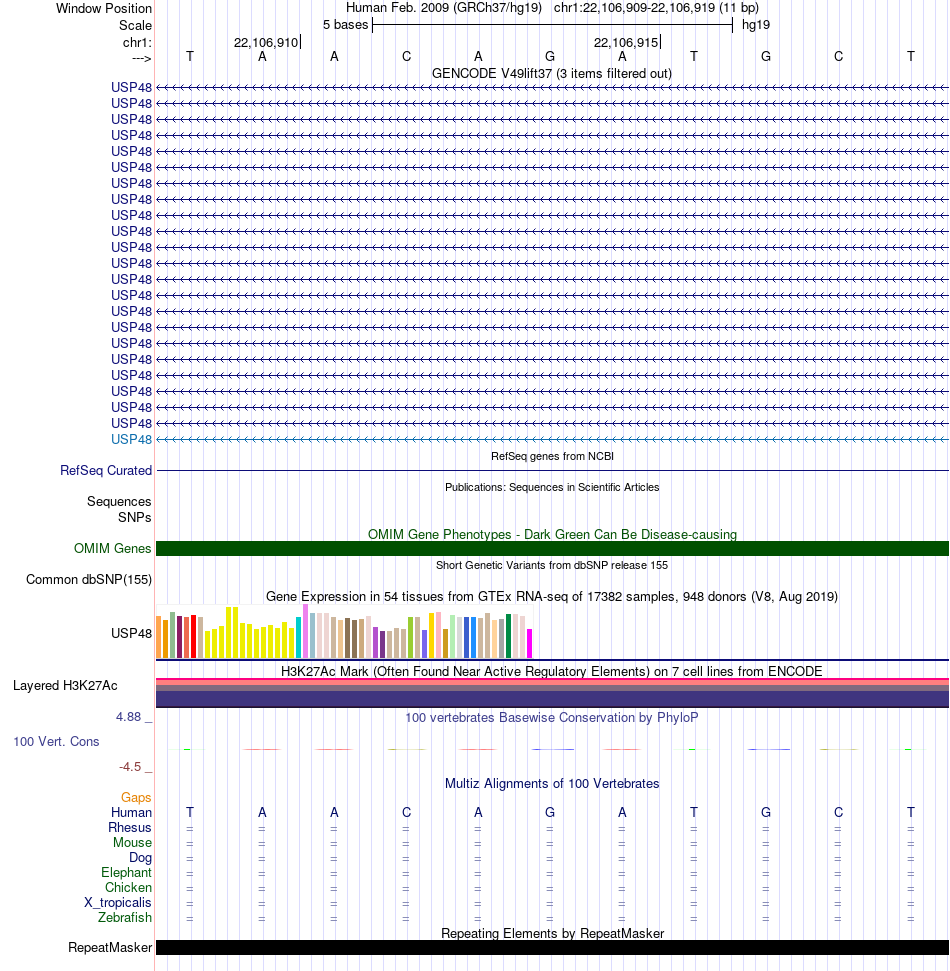950x971 pixels.
Task: Select the Window Position label
Action: [104, 9]
